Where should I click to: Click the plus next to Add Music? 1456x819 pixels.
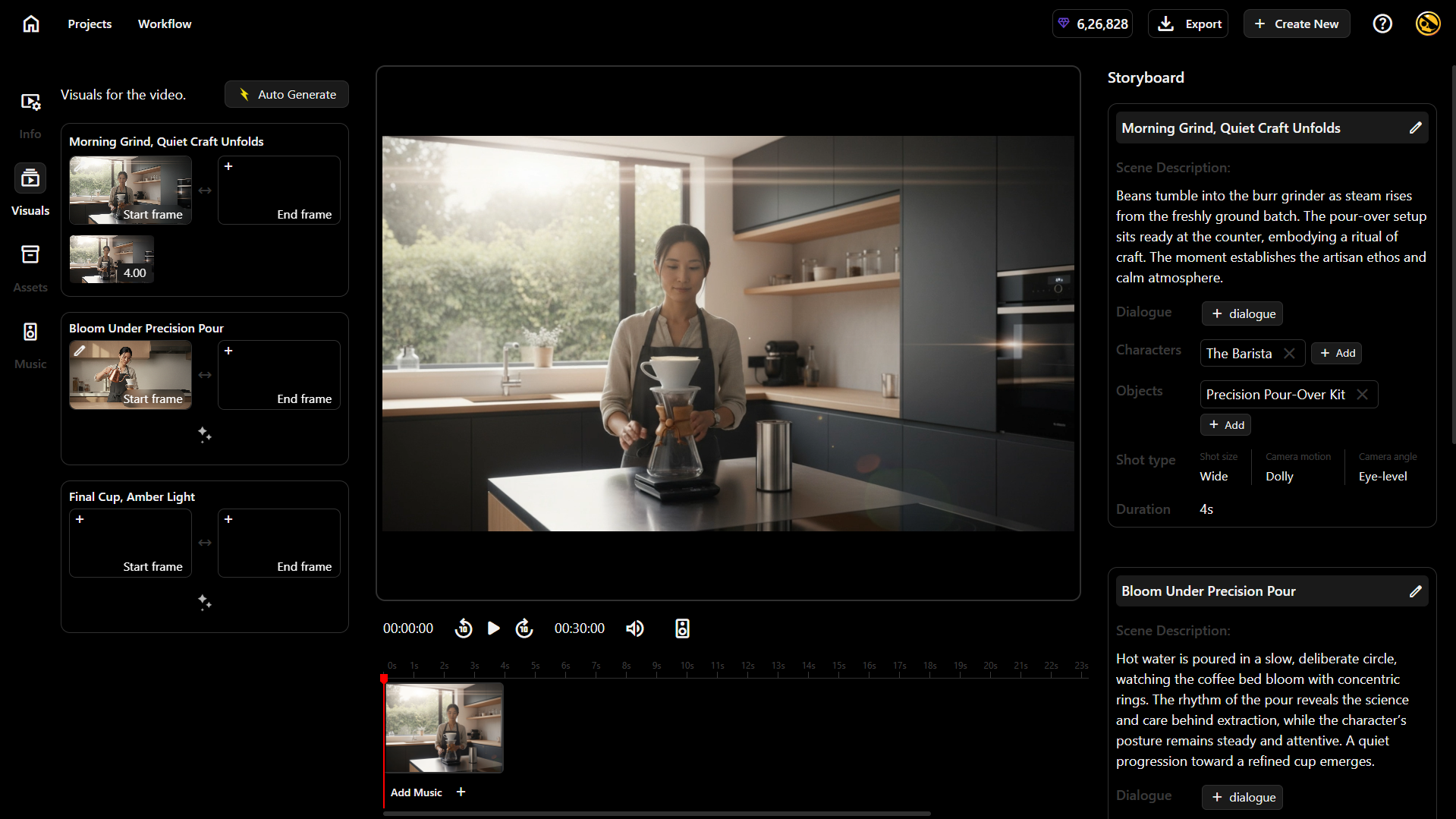461,792
